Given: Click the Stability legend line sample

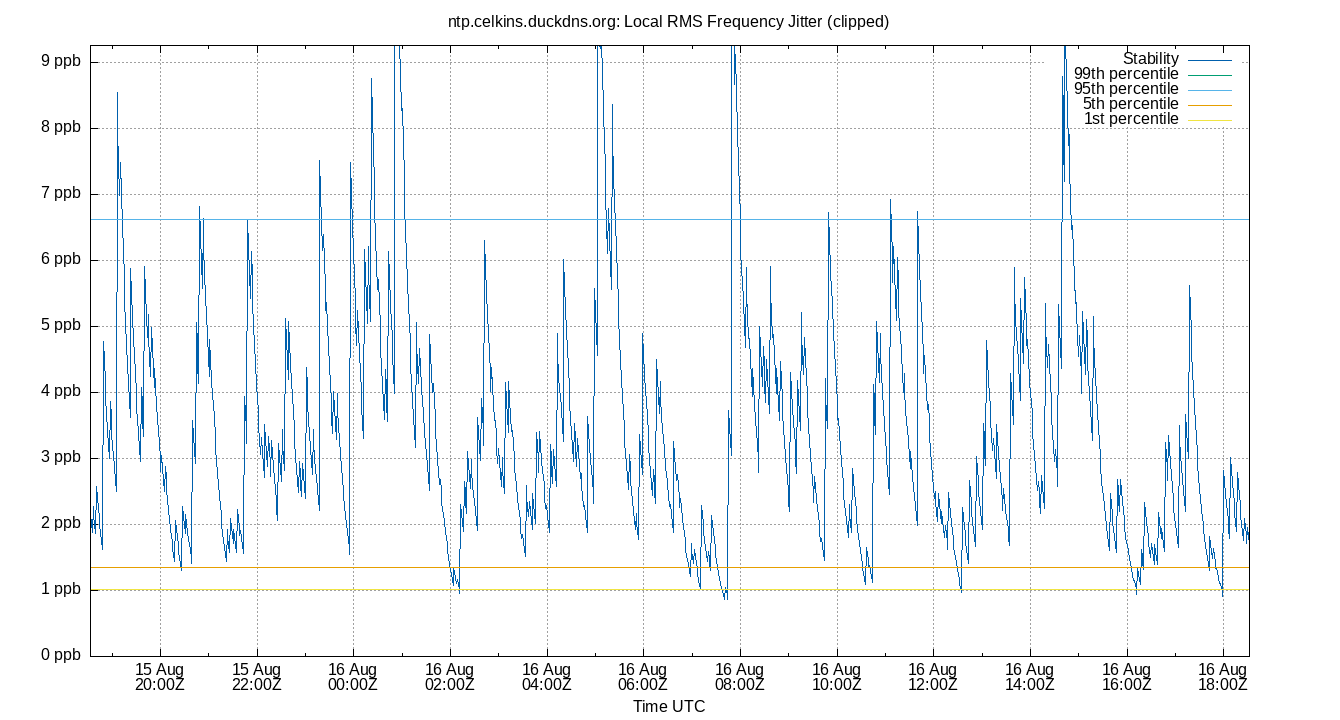Looking at the screenshot, I should [x=1209, y=60].
